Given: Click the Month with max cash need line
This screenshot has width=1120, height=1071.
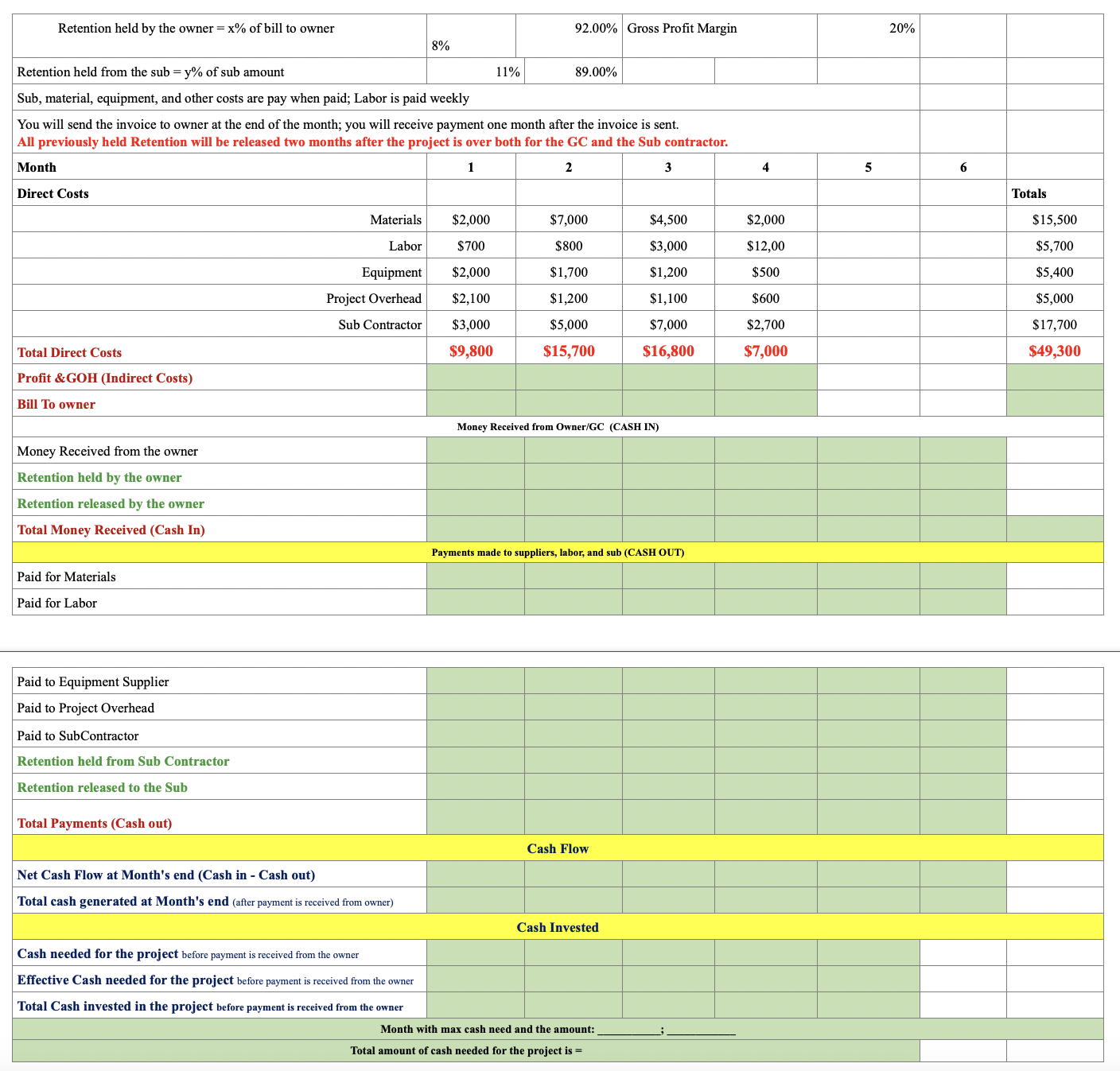Looking at the screenshot, I should click(558, 1029).
